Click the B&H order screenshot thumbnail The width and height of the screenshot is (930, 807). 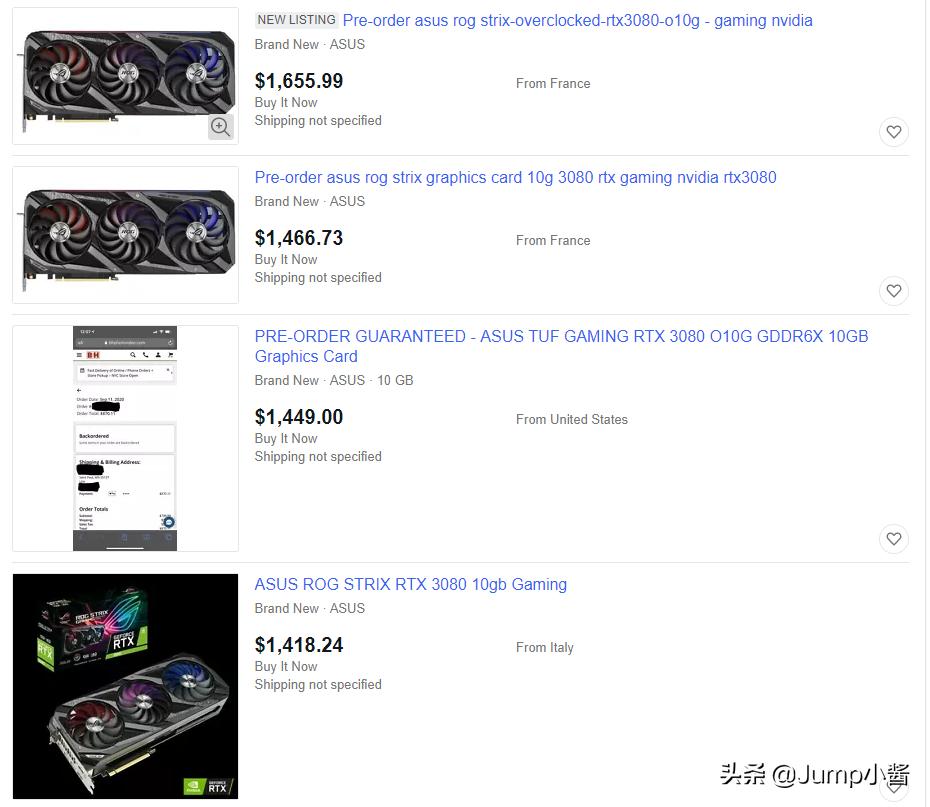pyautogui.click(x=125, y=437)
